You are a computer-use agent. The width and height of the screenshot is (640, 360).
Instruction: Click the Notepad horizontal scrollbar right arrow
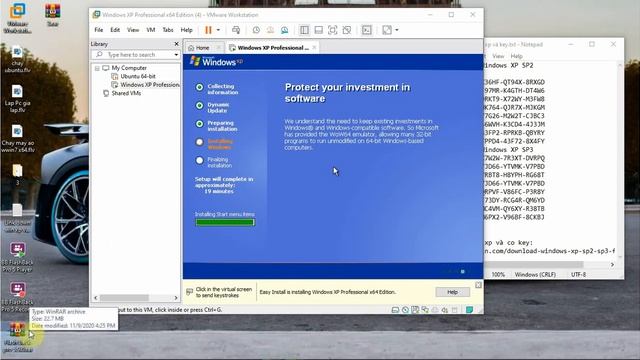point(612,265)
